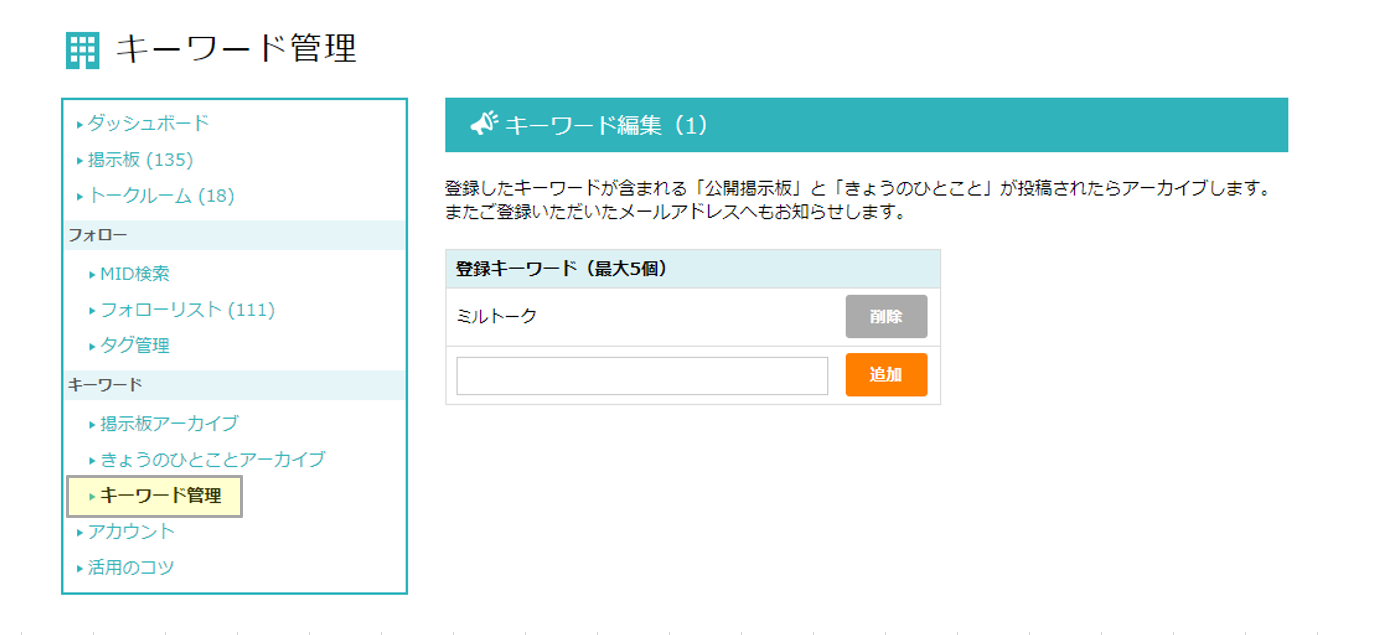This screenshot has width=1387, height=635.
Task: Click the megaphone icon in the キーワード編集 header
Action: click(x=484, y=124)
